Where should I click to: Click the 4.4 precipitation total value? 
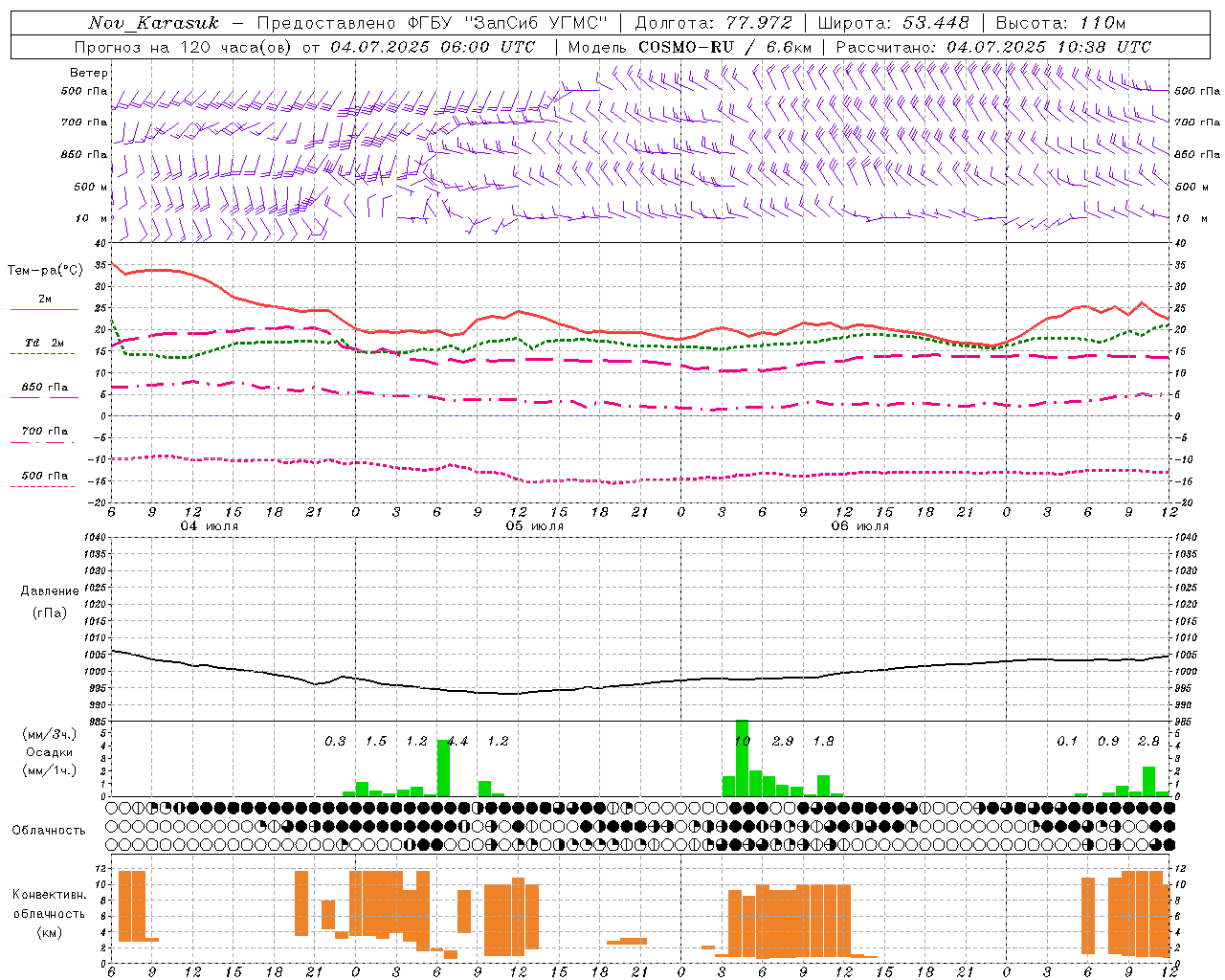coord(457,742)
